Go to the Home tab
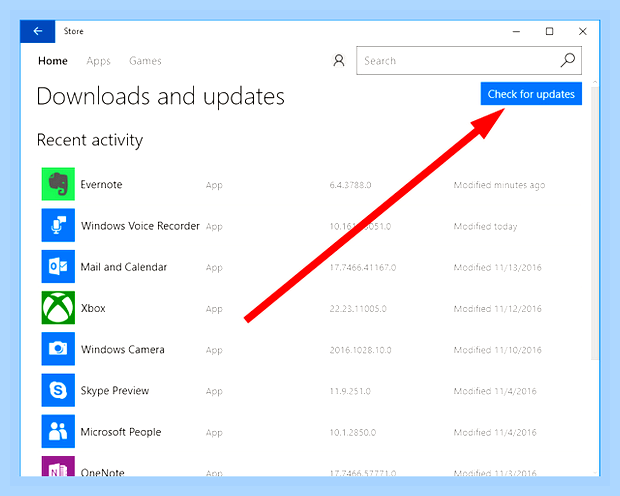Viewport: 620px width, 496px height. 53,61
